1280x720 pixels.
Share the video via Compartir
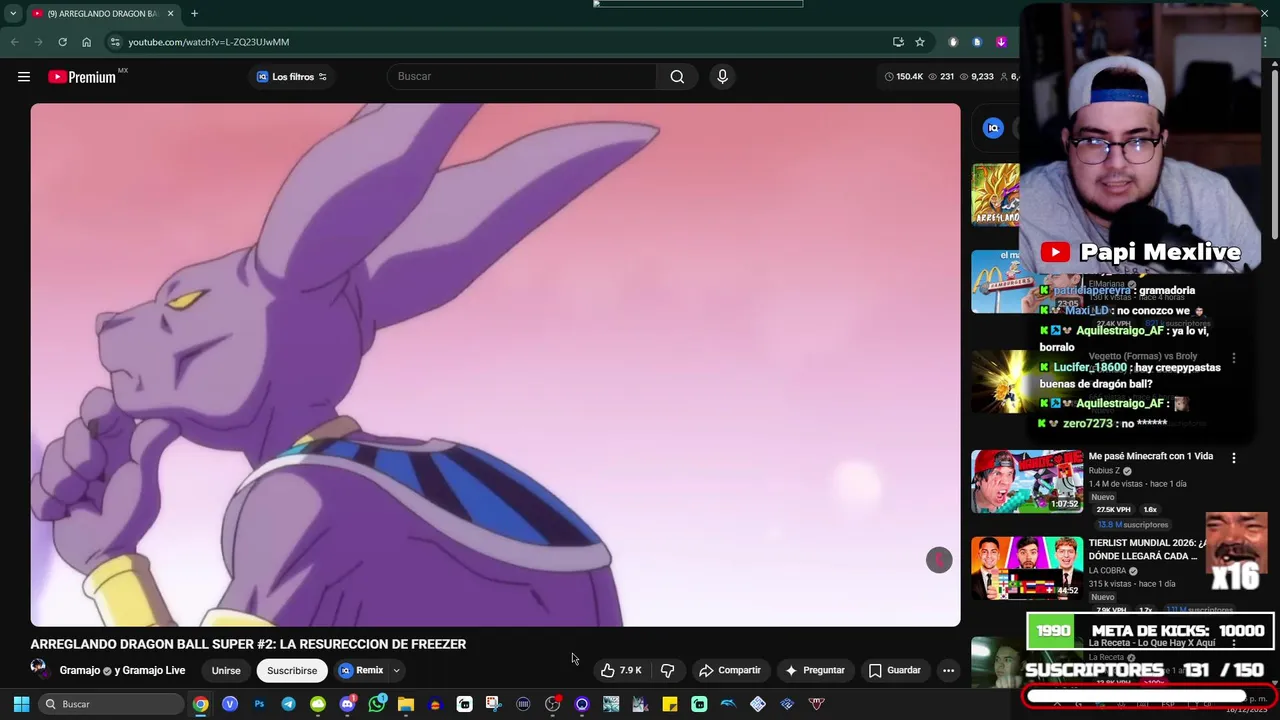click(729, 670)
